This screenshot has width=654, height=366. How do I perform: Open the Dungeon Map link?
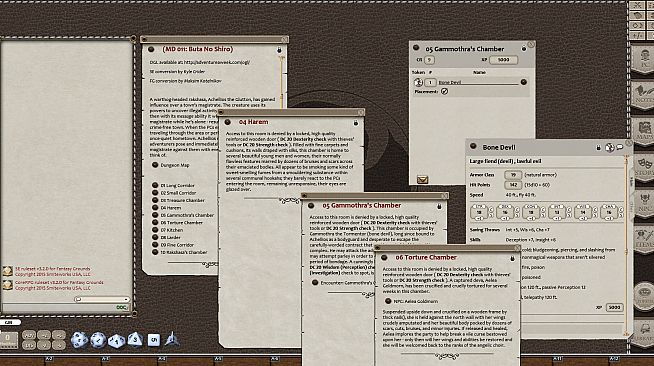[x=171, y=165]
